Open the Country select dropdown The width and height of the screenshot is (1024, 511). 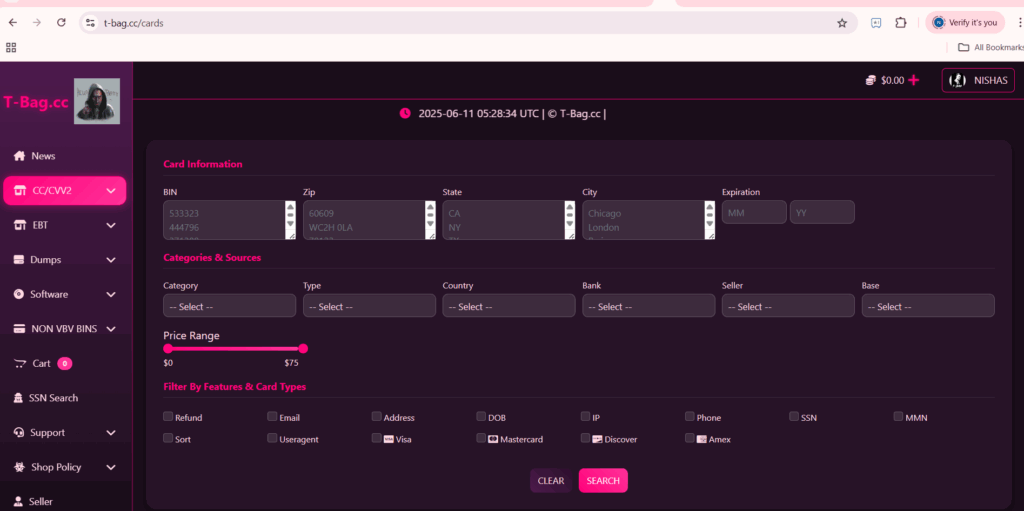[509, 306]
